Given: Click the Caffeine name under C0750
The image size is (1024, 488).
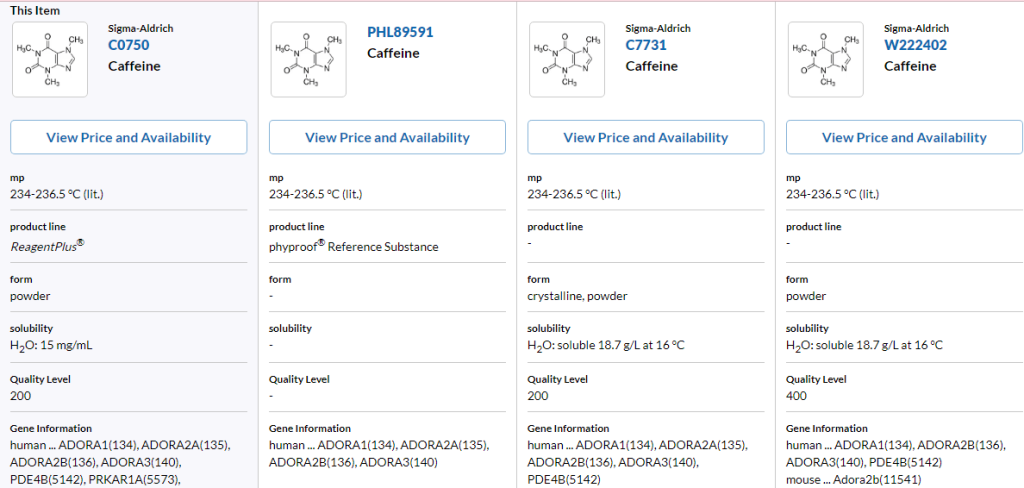Looking at the screenshot, I should point(134,66).
